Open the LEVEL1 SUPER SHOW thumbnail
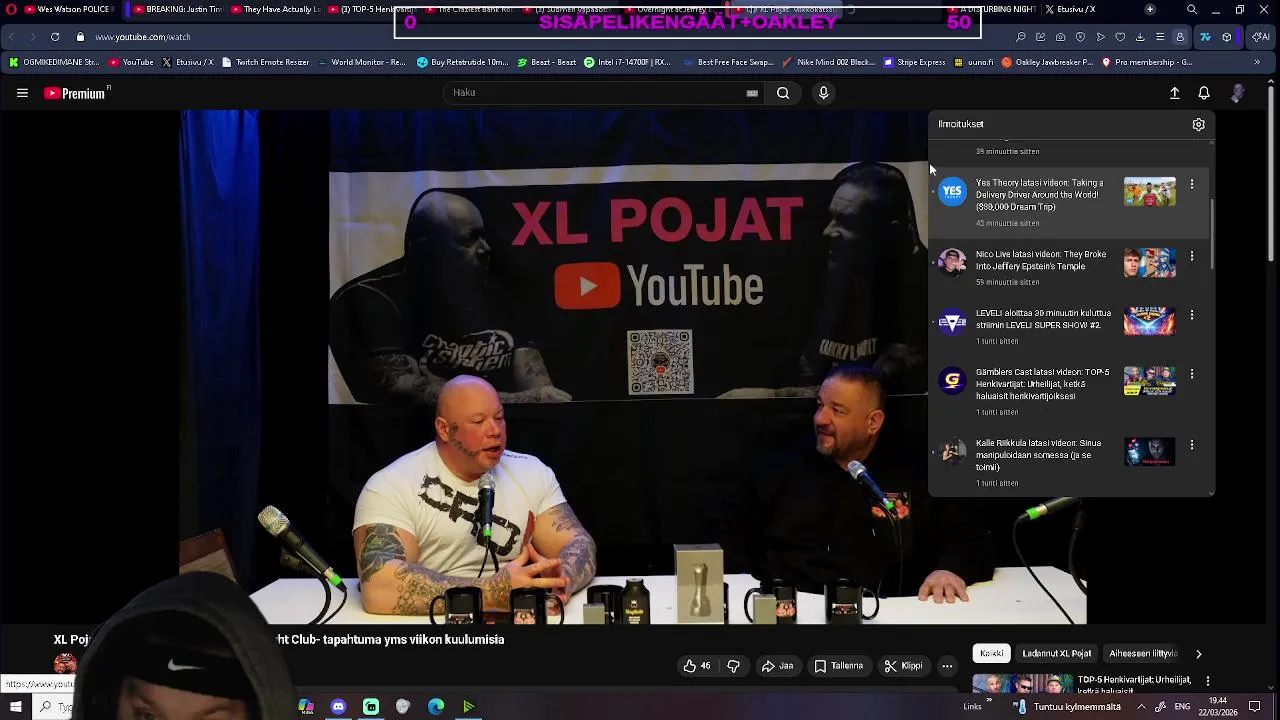The width and height of the screenshot is (1280, 720). pos(1149,321)
